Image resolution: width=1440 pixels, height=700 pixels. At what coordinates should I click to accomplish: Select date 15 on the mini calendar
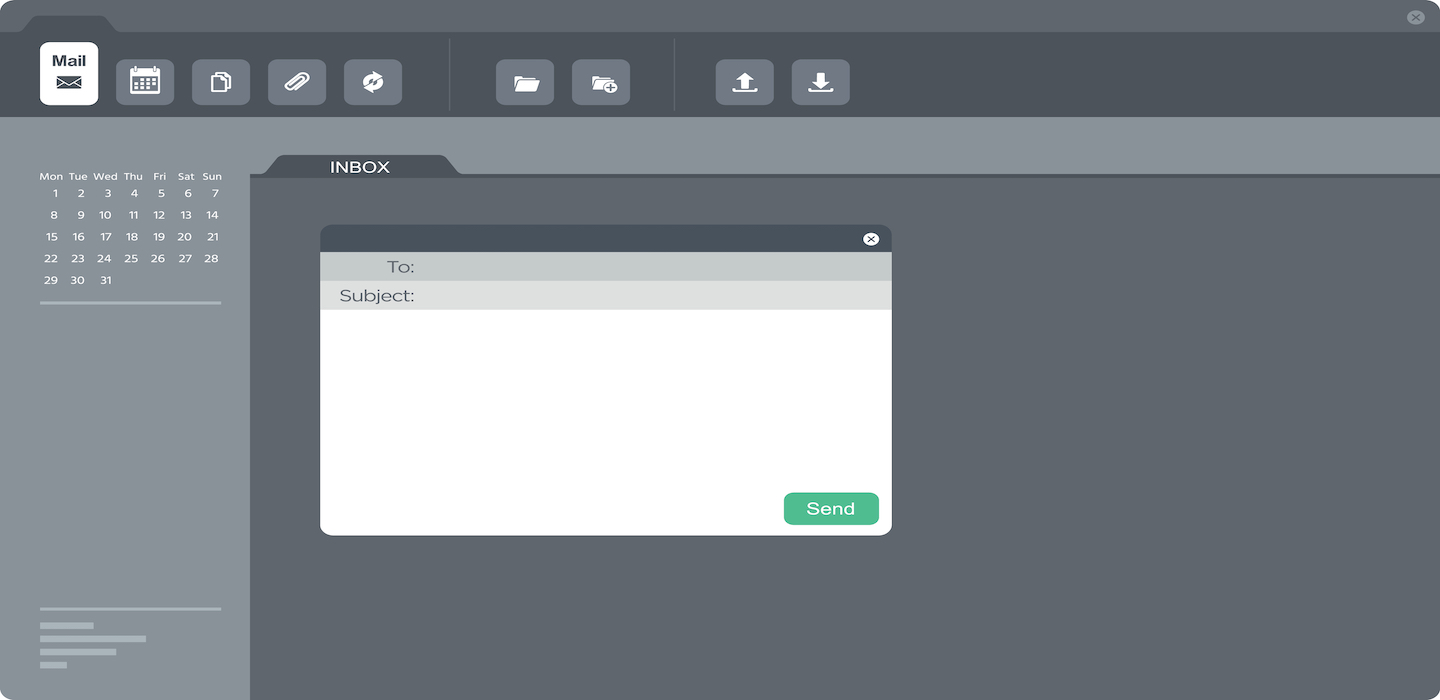click(51, 236)
